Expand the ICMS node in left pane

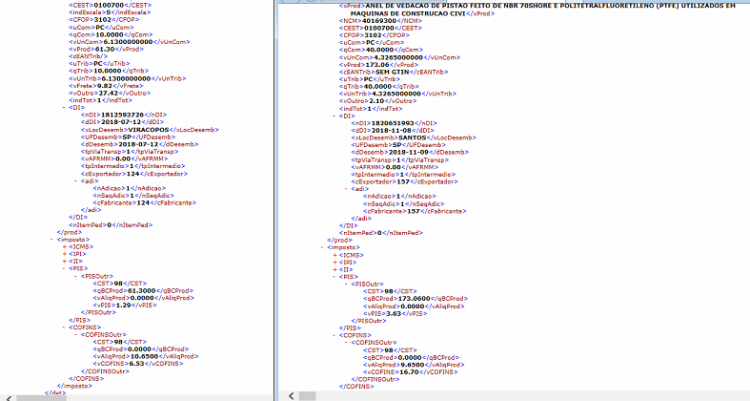click(64, 247)
